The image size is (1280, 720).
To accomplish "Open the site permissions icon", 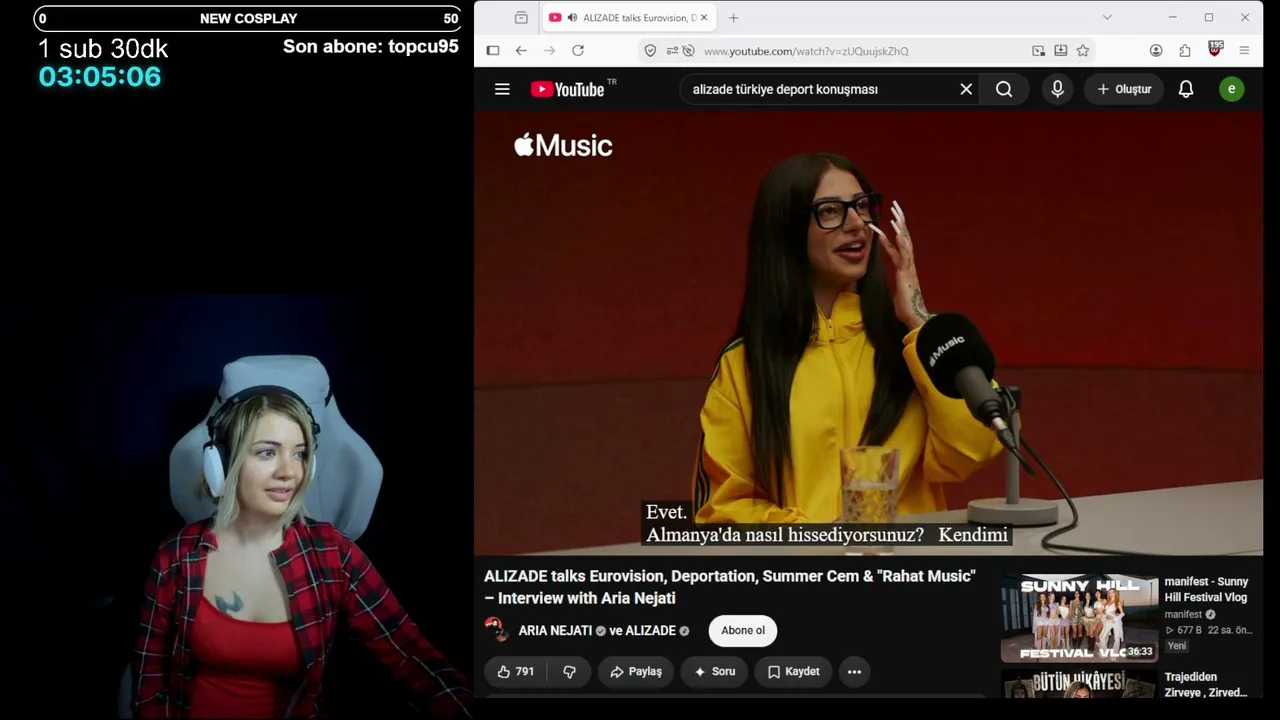I will [x=672, y=51].
